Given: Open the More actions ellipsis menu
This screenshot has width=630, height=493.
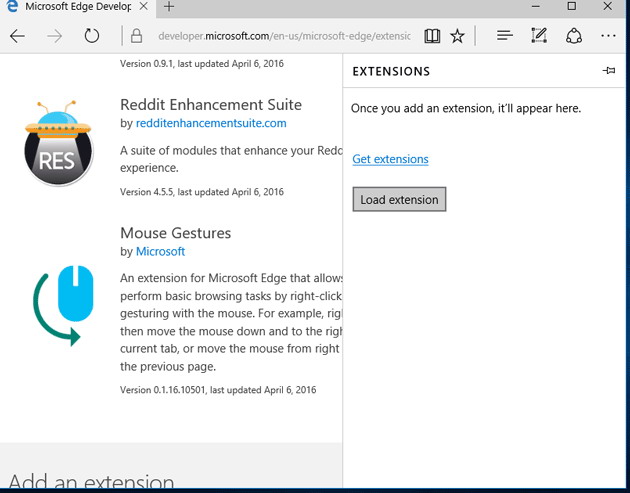Looking at the screenshot, I should click(x=608, y=36).
